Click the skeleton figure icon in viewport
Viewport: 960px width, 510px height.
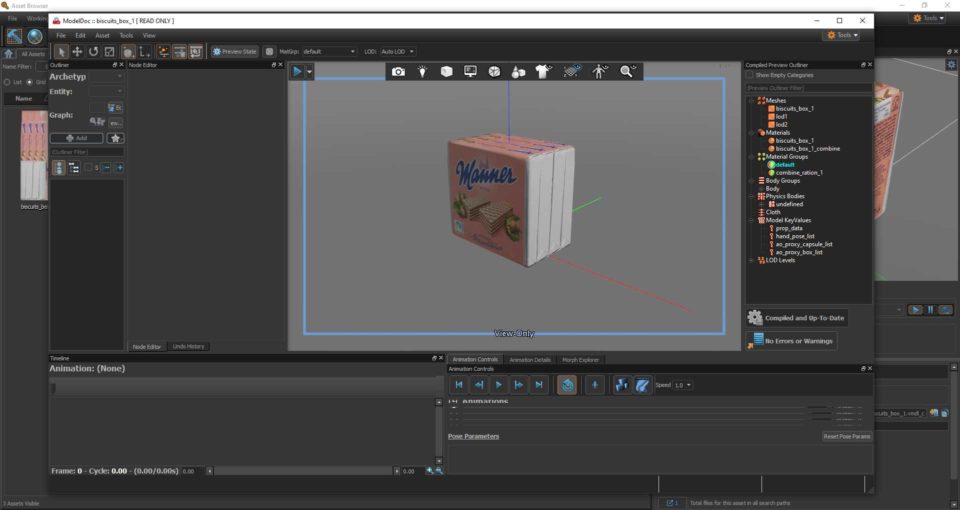pos(599,72)
